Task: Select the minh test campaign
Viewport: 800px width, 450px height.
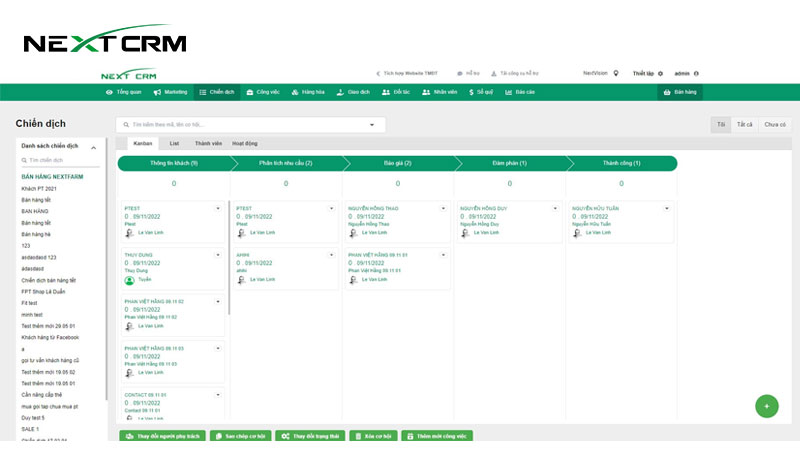Action: tap(32, 315)
